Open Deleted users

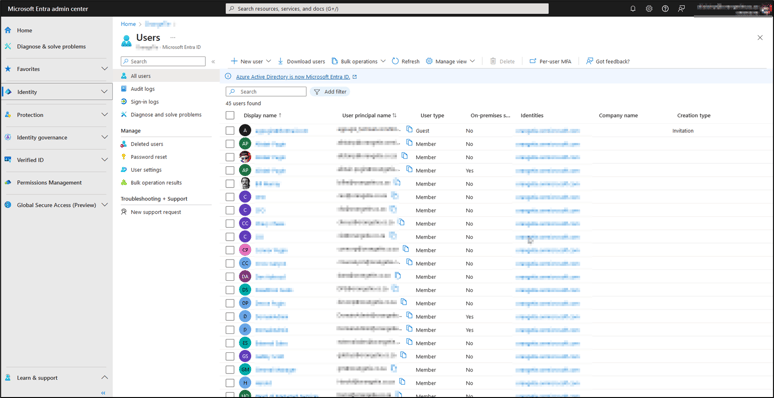(147, 144)
